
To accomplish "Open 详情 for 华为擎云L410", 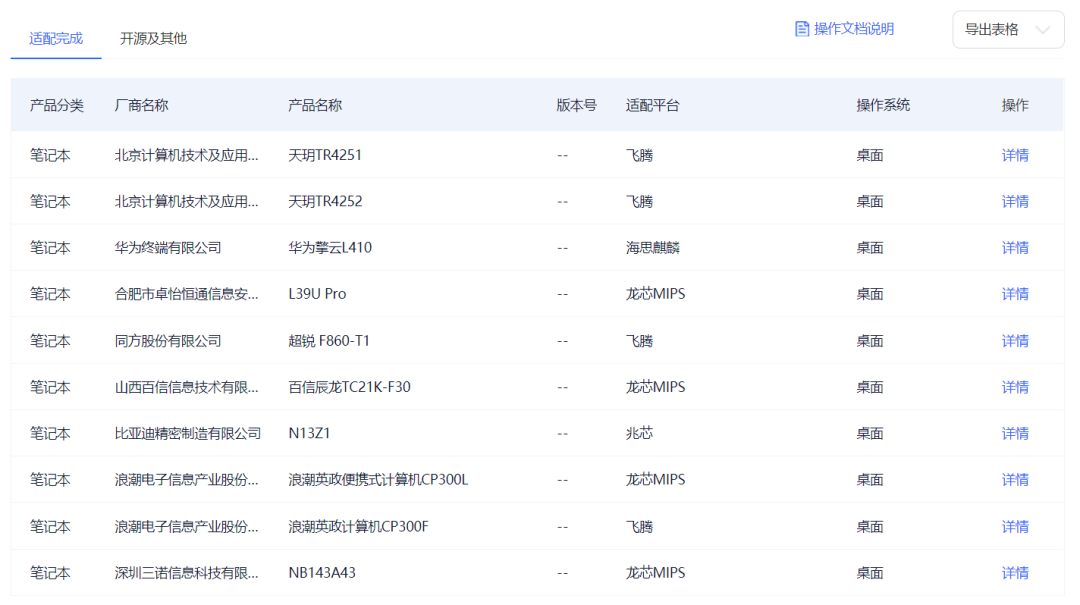I will pos(1015,247).
